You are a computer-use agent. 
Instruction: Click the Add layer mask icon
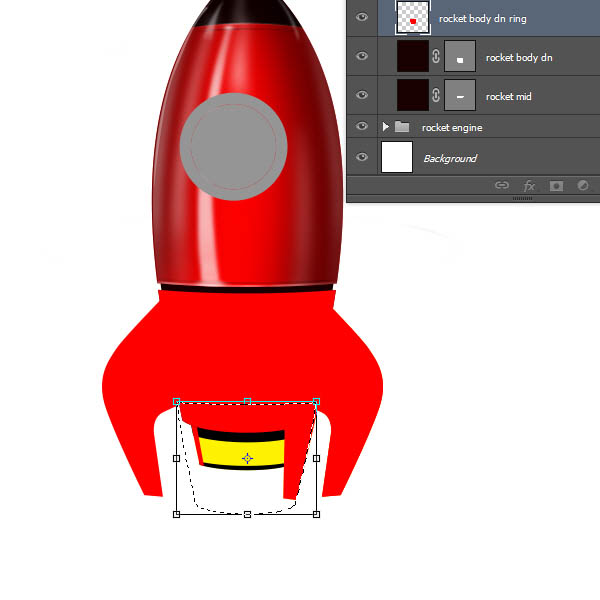tap(557, 186)
